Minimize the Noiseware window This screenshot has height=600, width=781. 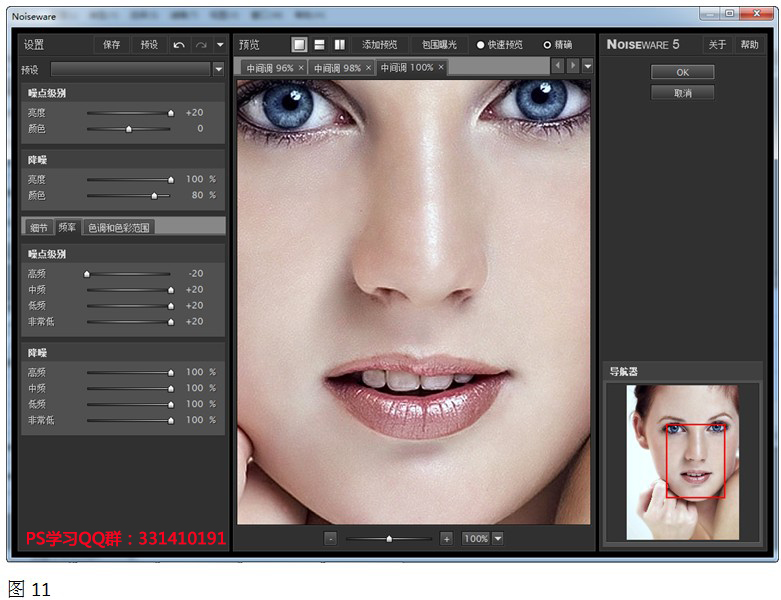[x=710, y=13]
